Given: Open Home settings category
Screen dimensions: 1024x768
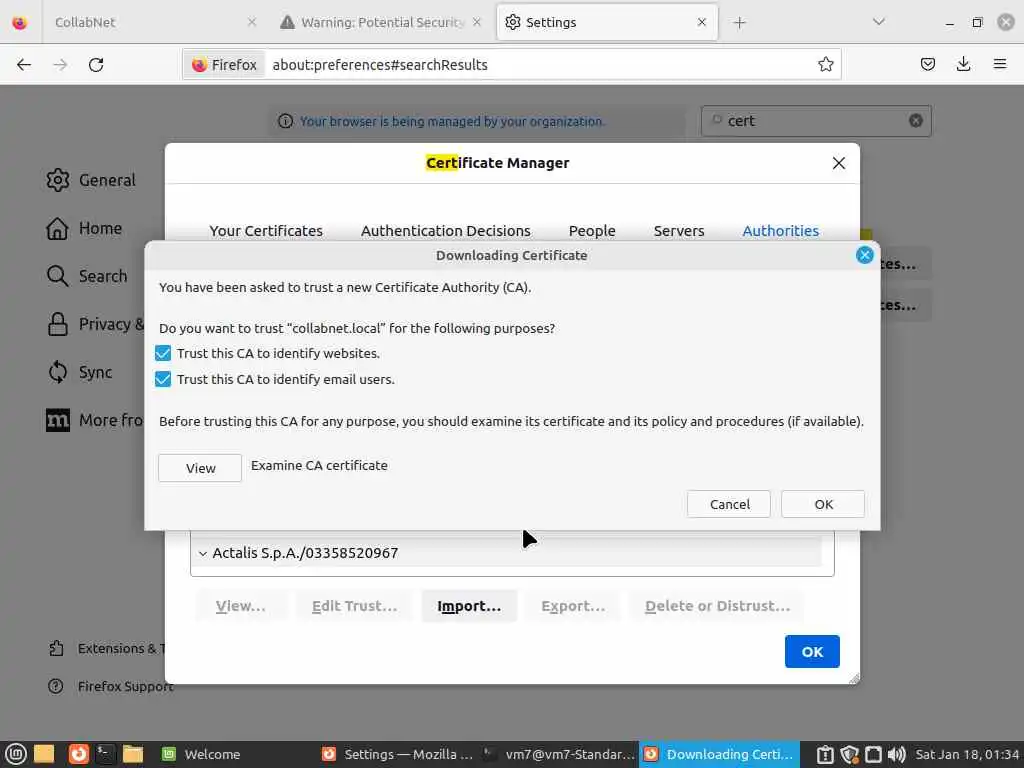Looking at the screenshot, I should coord(84,229).
